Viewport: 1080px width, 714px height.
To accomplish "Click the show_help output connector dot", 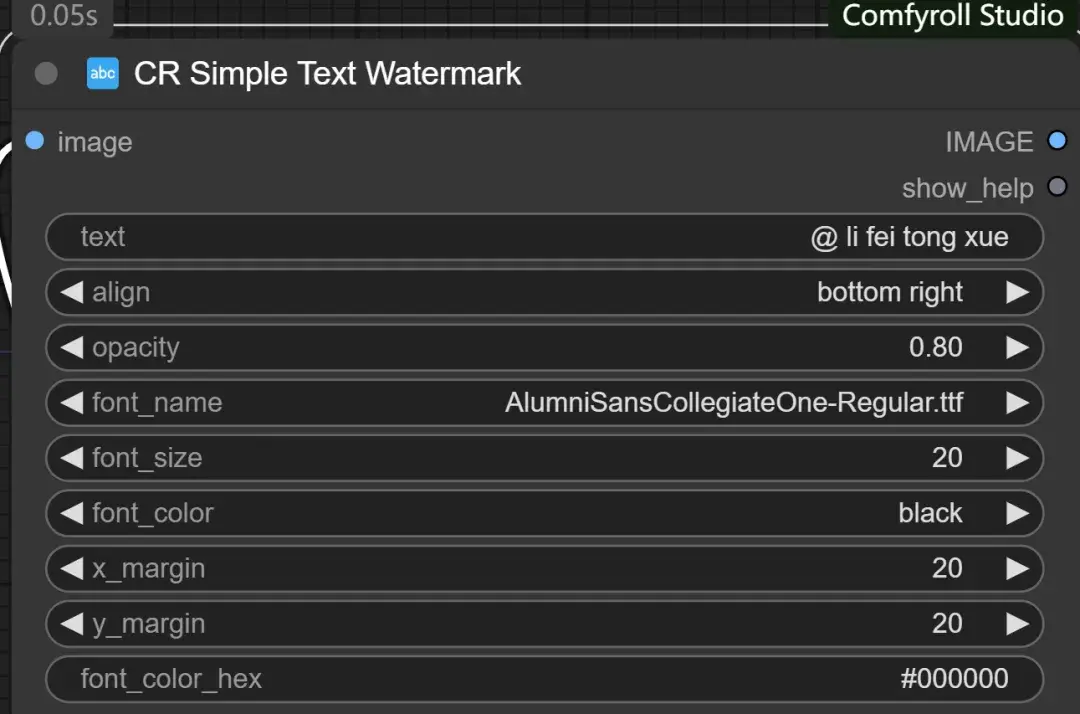I will point(1057,187).
